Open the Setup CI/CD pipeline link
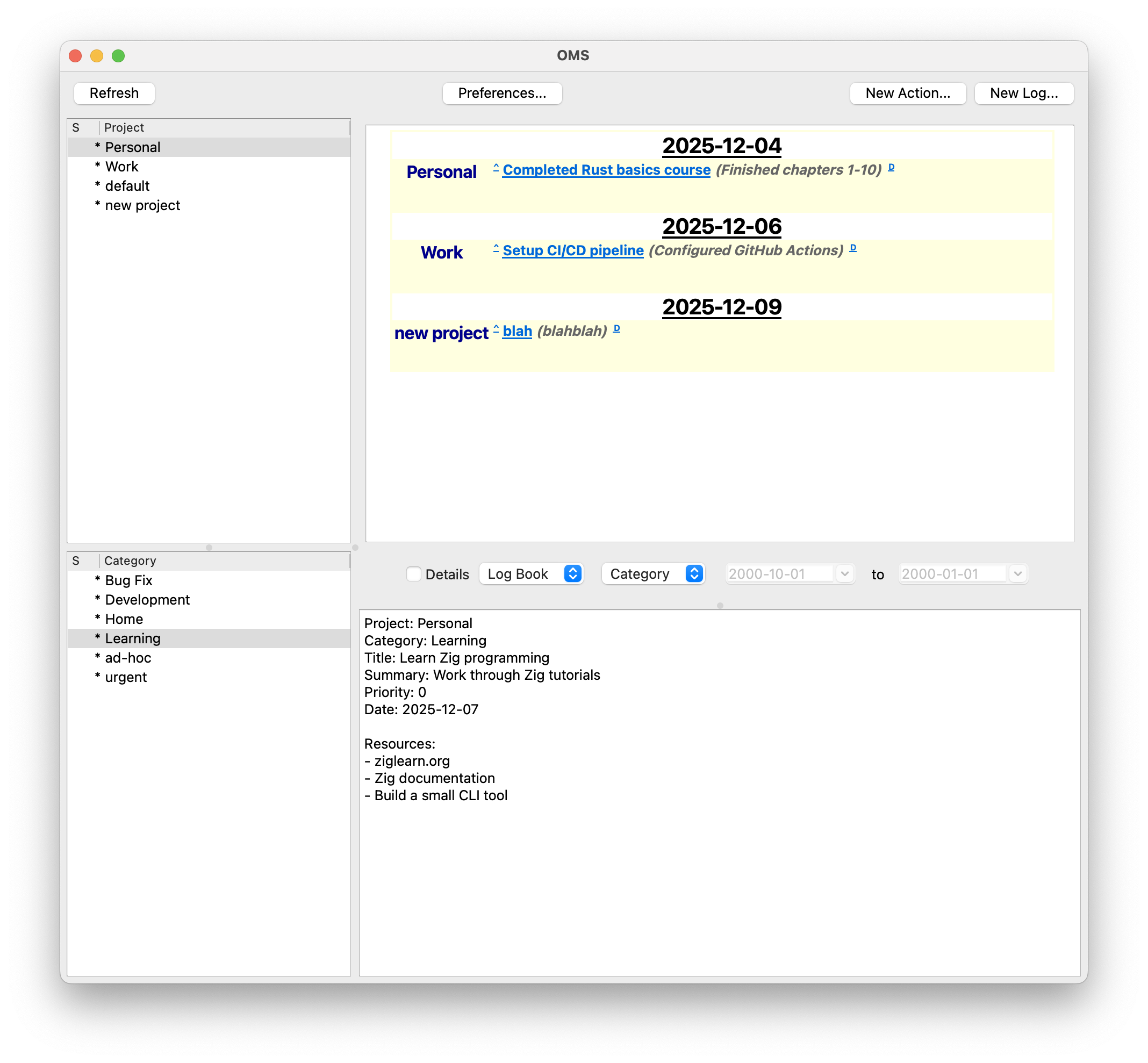 573,251
